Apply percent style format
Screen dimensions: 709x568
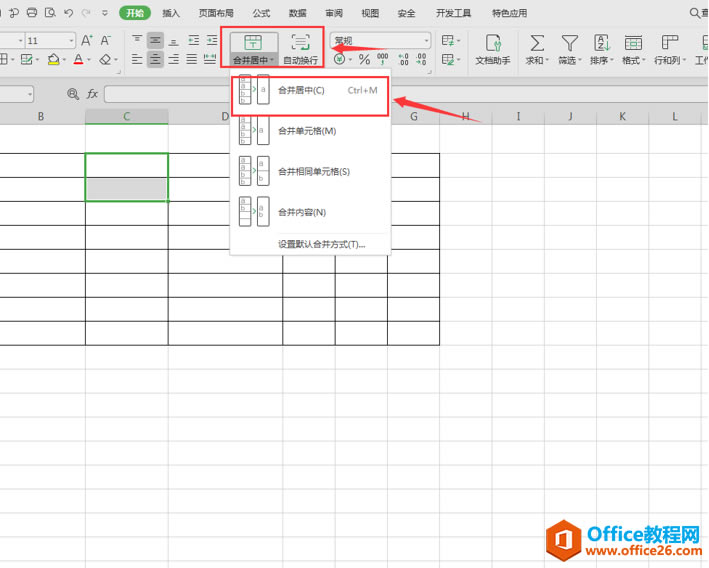364,59
